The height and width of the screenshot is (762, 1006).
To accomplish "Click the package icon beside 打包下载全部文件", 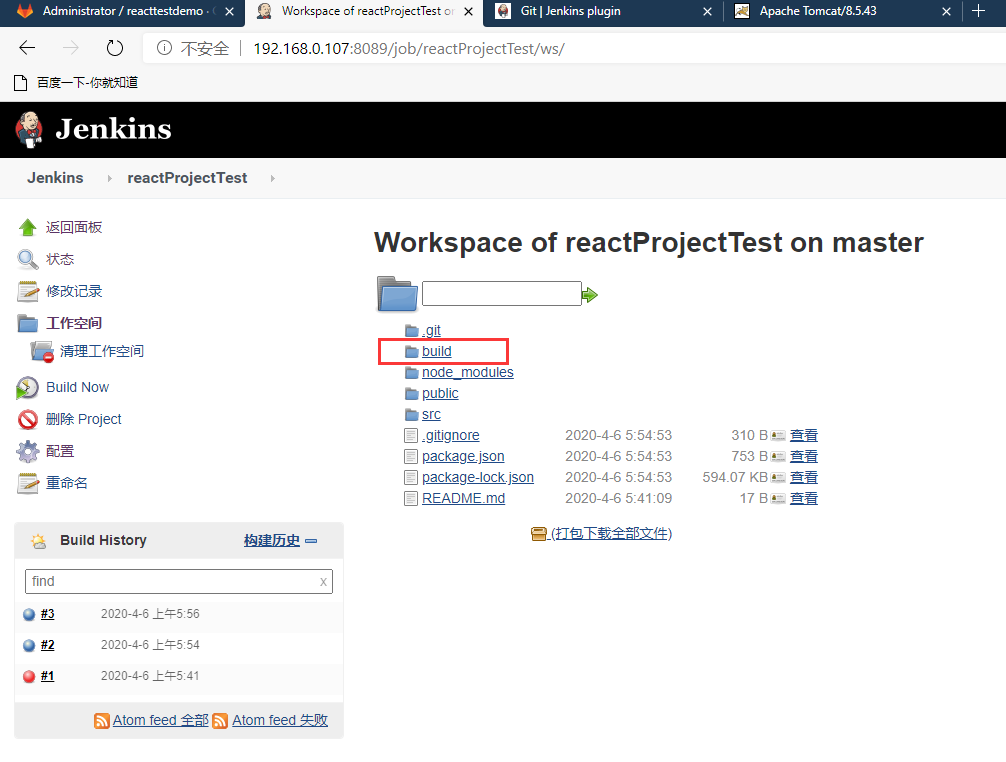I will pyautogui.click(x=538, y=534).
